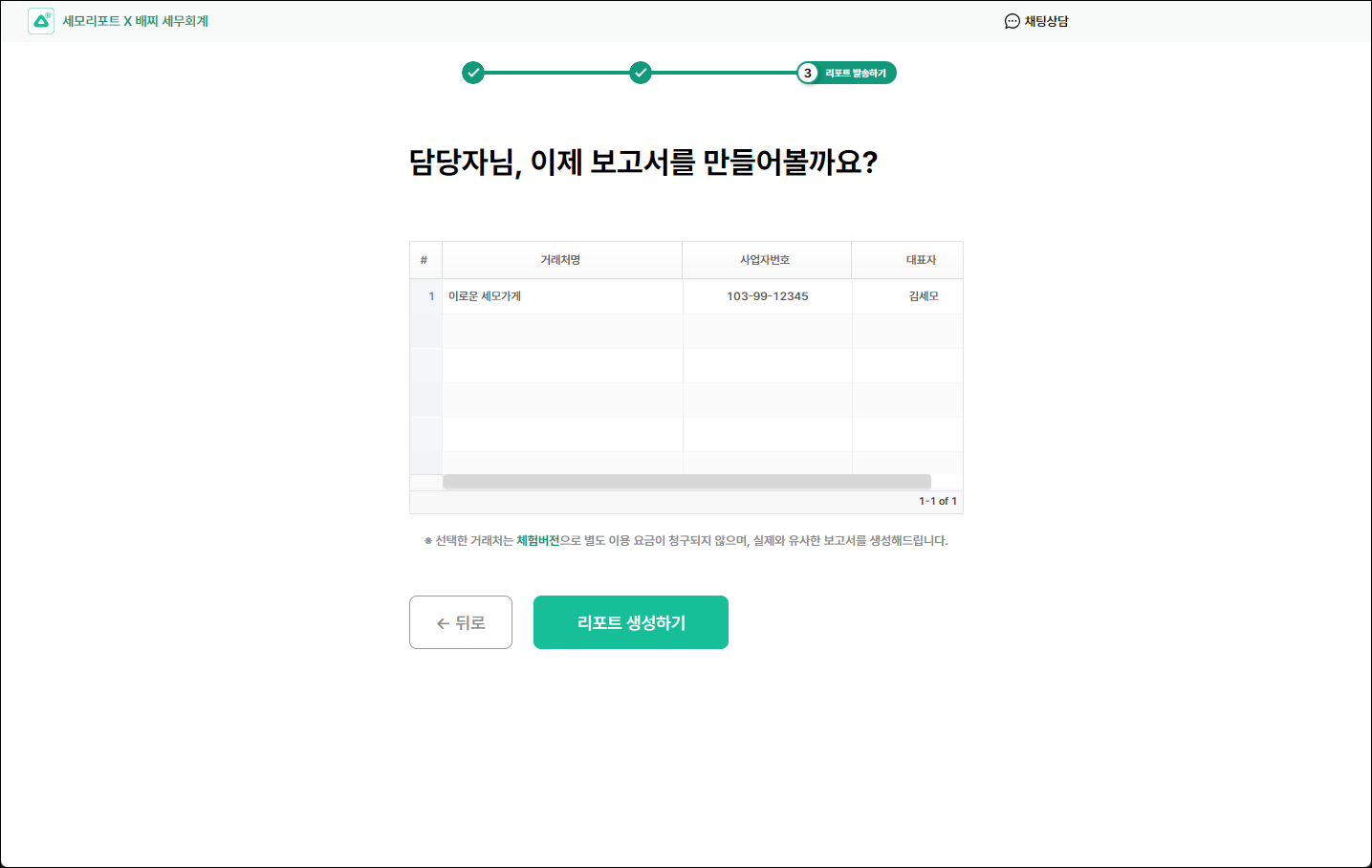Screen dimensions: 1372x868
Task: Click the highlighted 체험버전 text
Action: tap(537, 541)
